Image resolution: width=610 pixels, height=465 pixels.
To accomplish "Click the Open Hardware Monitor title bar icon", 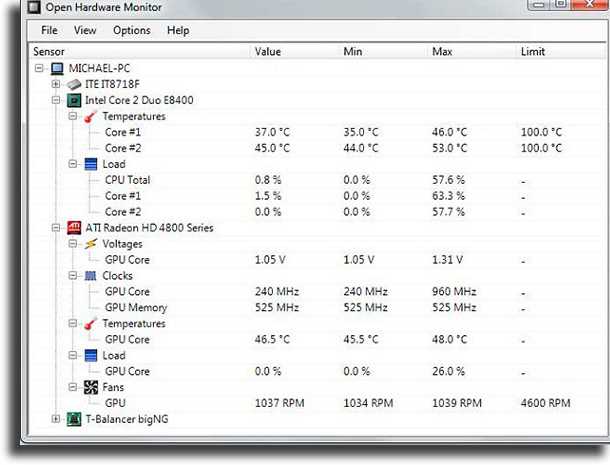I will 34,7.
